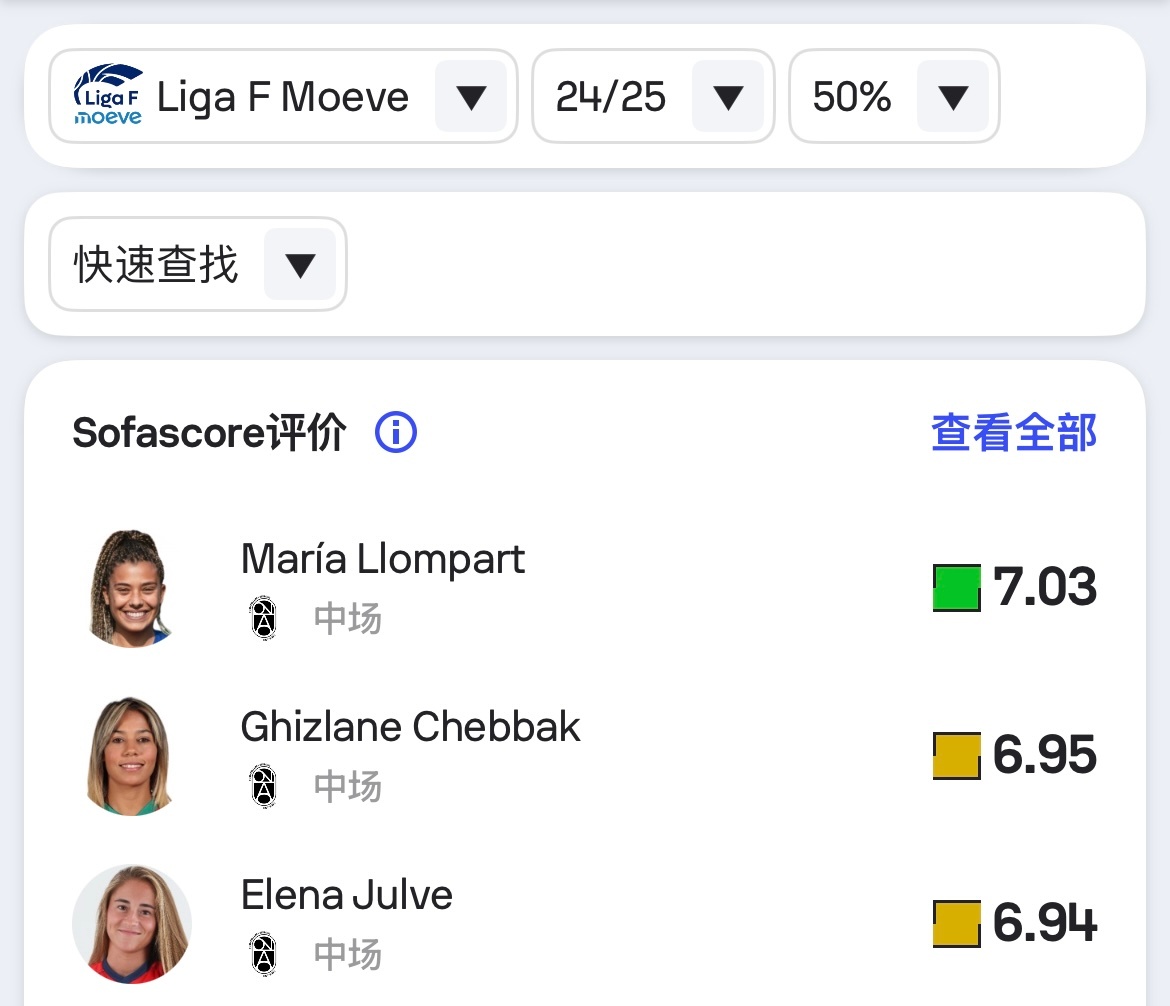
Task: Open Elena Julve's profile photo
Action: (131, 923)
